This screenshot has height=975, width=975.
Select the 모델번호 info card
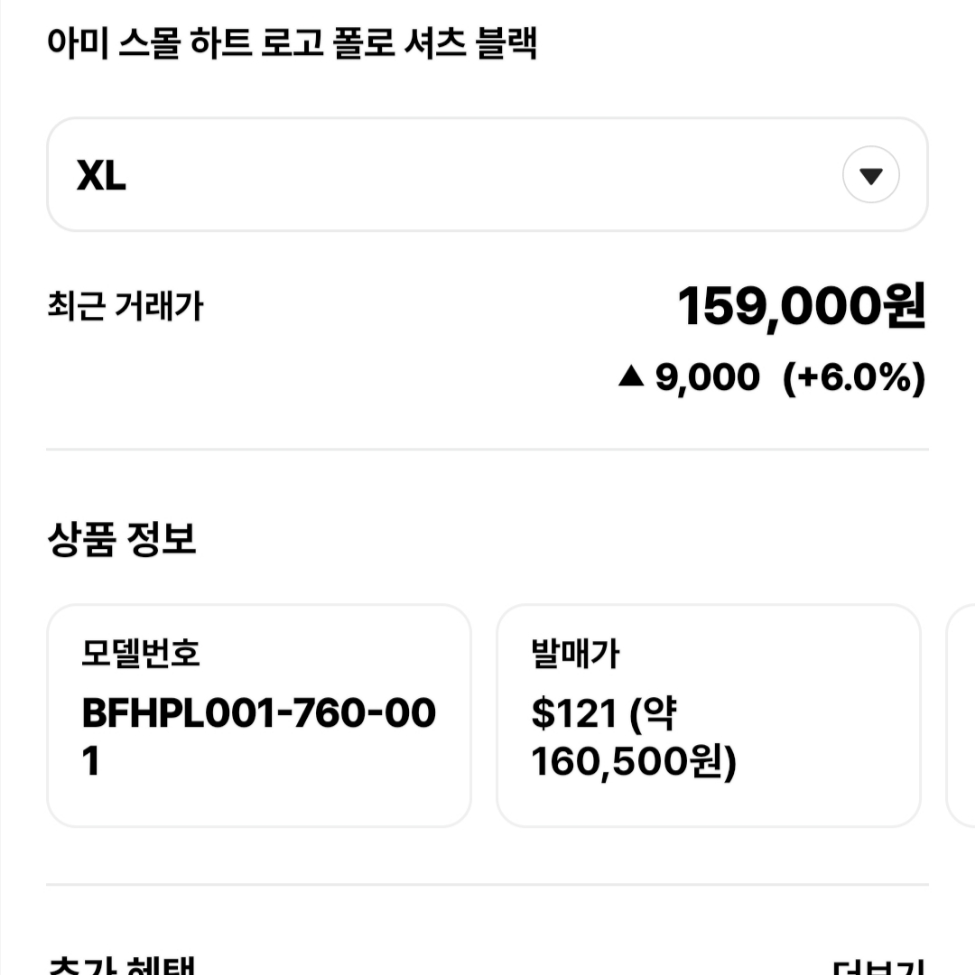point(259,715)
